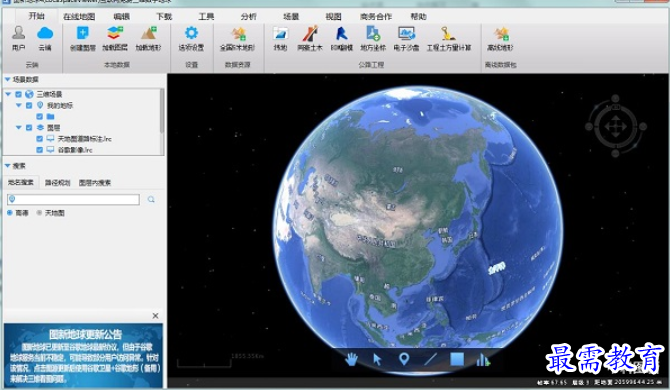Click the bottom tilt dot on compass
670x390 pixels.
point(615,153)
